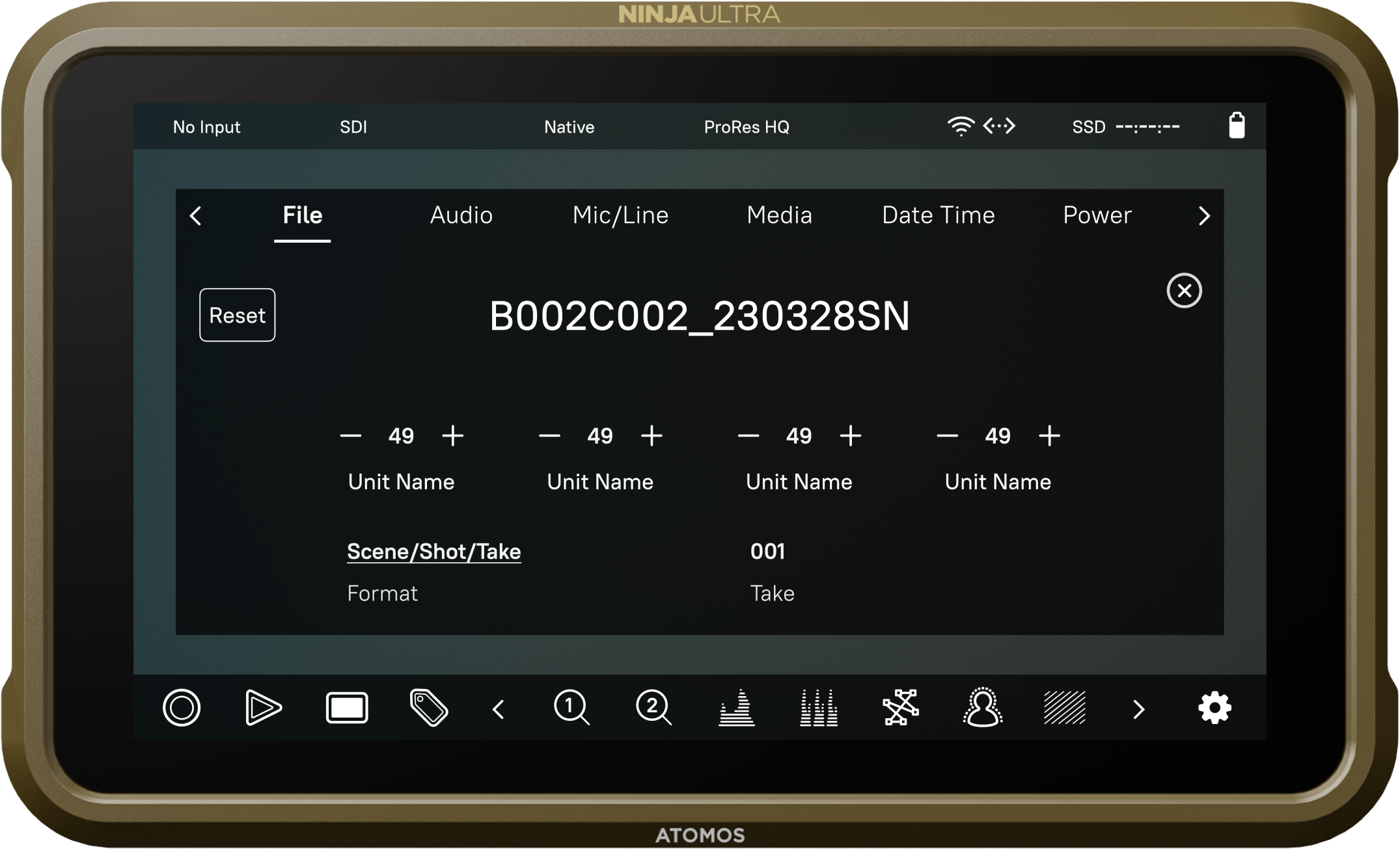Open the monitor display icon
Image resolution: width=1400 pixels, height=849 pixels.
click(346, 708)
